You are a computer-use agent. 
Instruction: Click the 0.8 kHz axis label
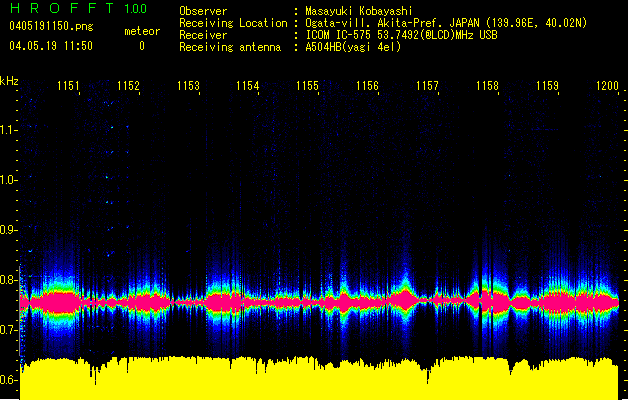pos(8,280)
